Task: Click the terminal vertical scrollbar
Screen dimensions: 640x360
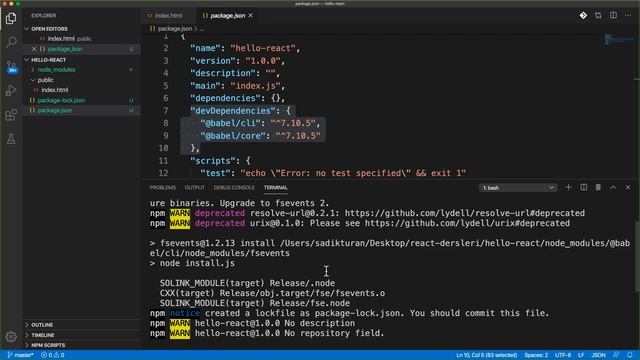Action: tap(637, 256)
